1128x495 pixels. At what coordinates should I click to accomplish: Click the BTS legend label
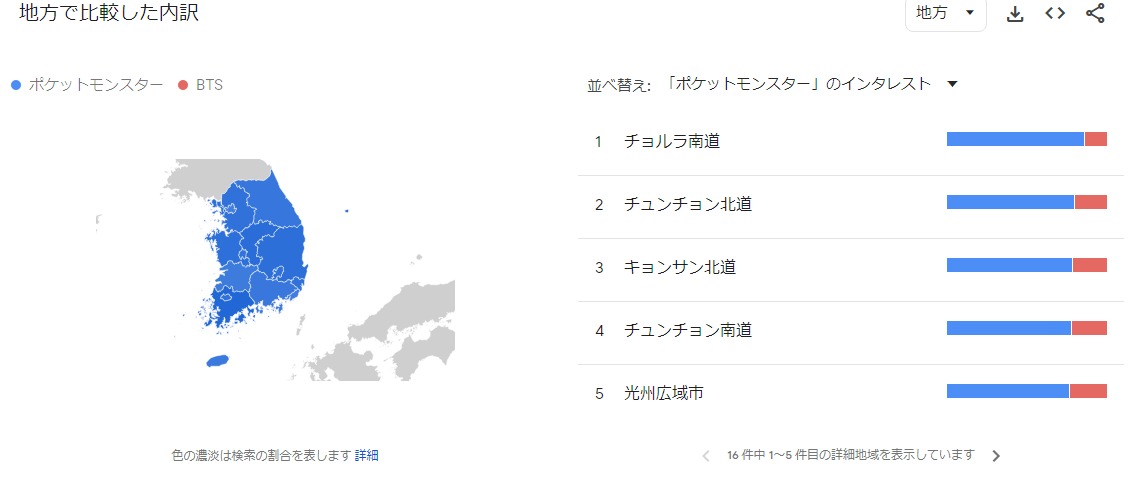click(x=209, y=85)
